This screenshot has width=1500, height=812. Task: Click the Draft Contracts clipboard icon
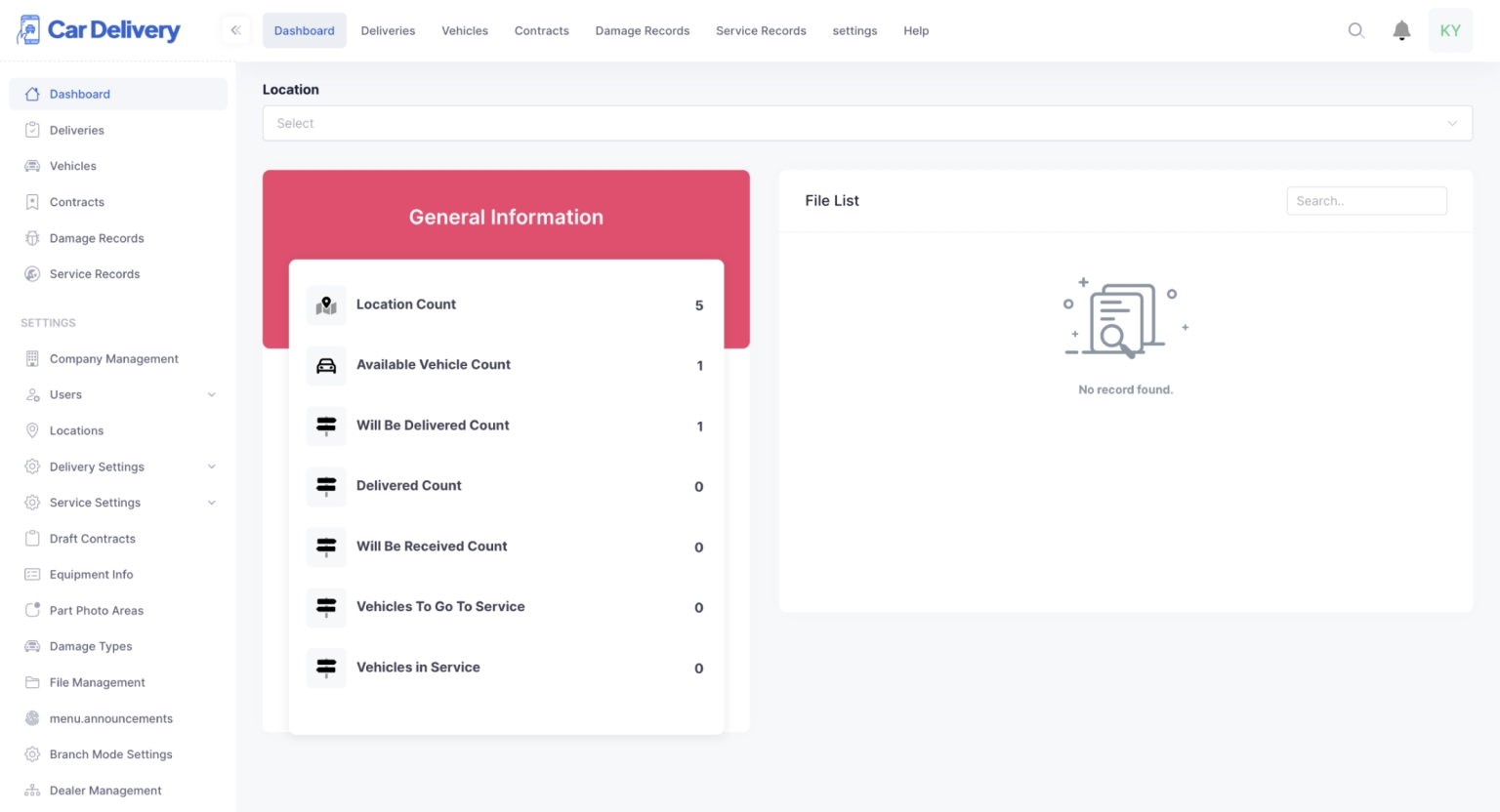tap(32, 539)
